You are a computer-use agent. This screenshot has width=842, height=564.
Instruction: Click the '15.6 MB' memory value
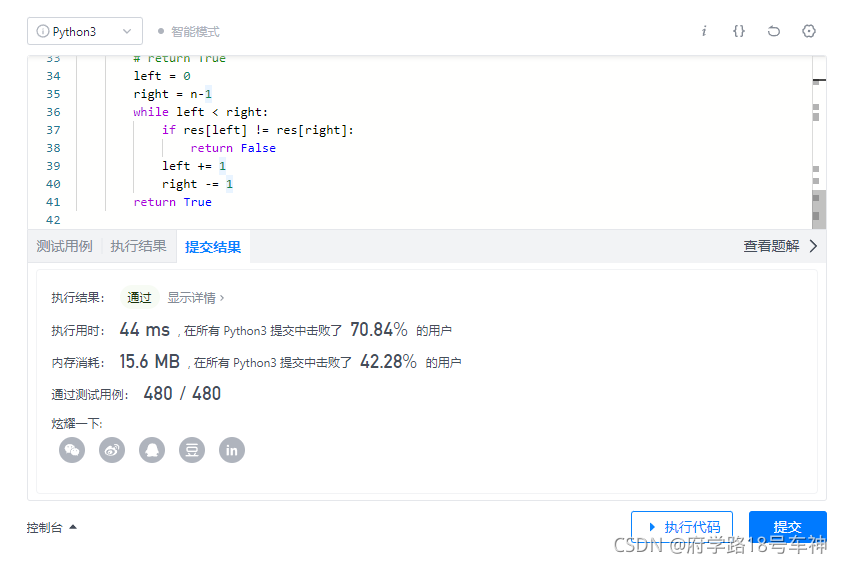(149, 361)
